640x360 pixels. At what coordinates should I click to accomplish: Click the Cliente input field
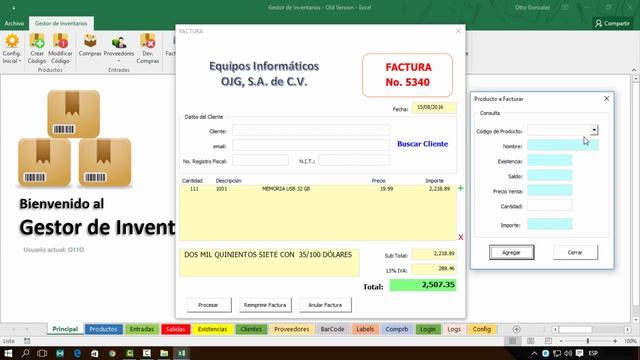[311, 131]
